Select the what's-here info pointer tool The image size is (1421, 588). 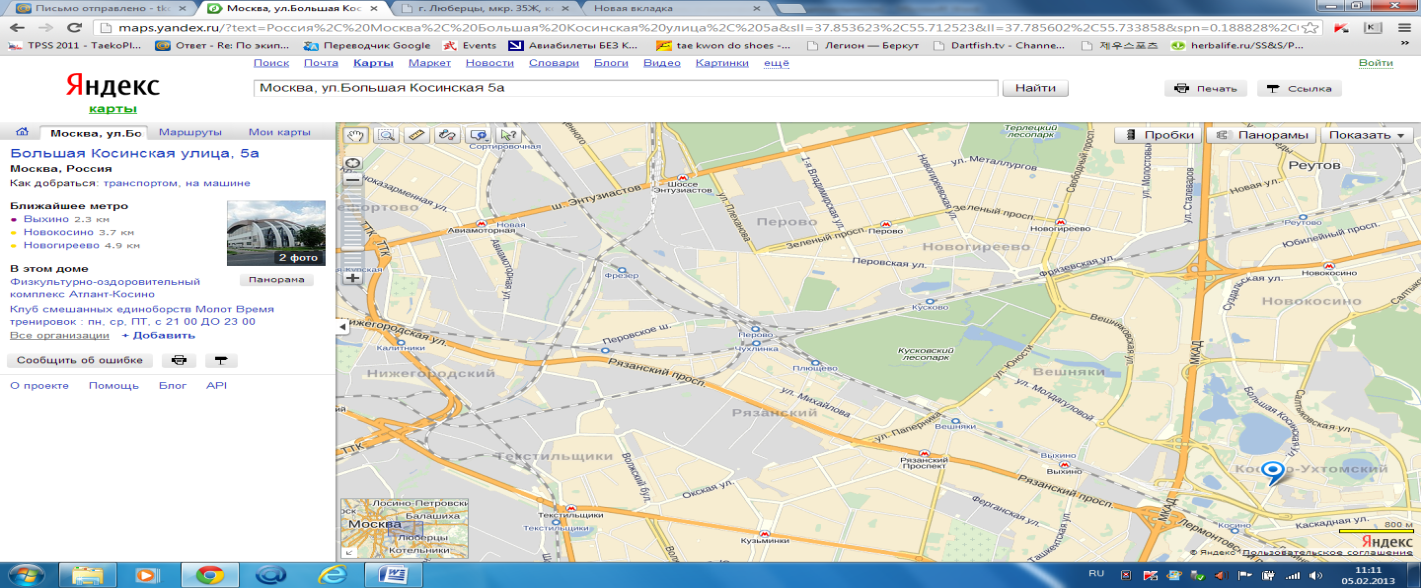tap(509, 134)
